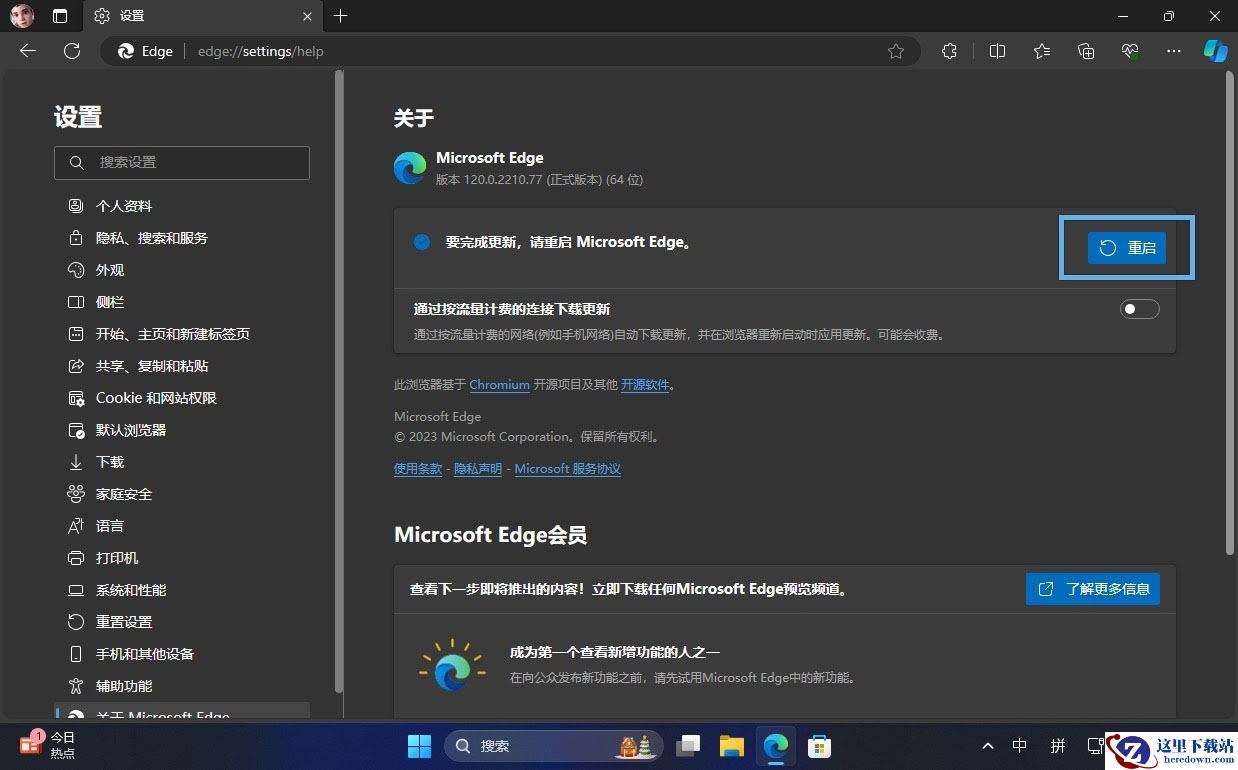Open the 开源软件 link
This screenshot has height=770, width=1238.
point(645,384)
